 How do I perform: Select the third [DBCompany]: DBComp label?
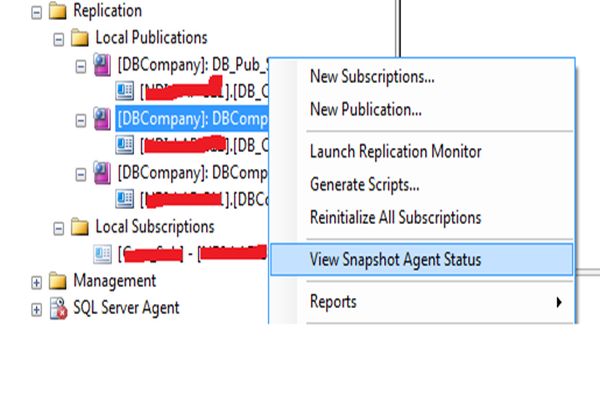(x=193, y=173)
